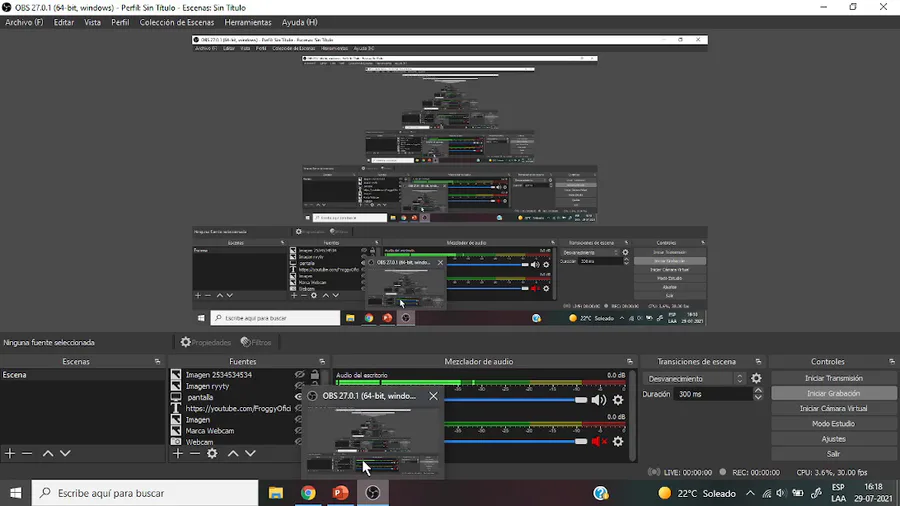Open Google Chrome from the taskbar
Screen dimensions: 900x506
click(308, 493)
